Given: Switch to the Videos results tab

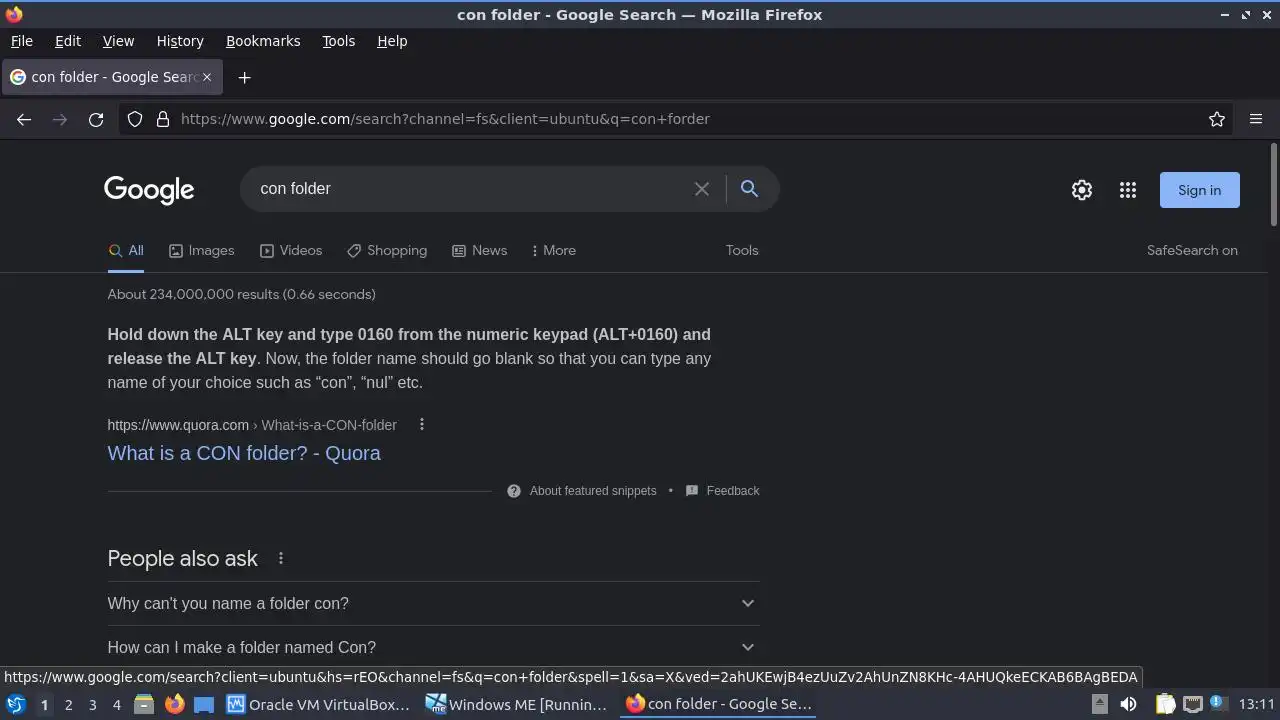Looking at the screenshot, I should tap(291, 250).
